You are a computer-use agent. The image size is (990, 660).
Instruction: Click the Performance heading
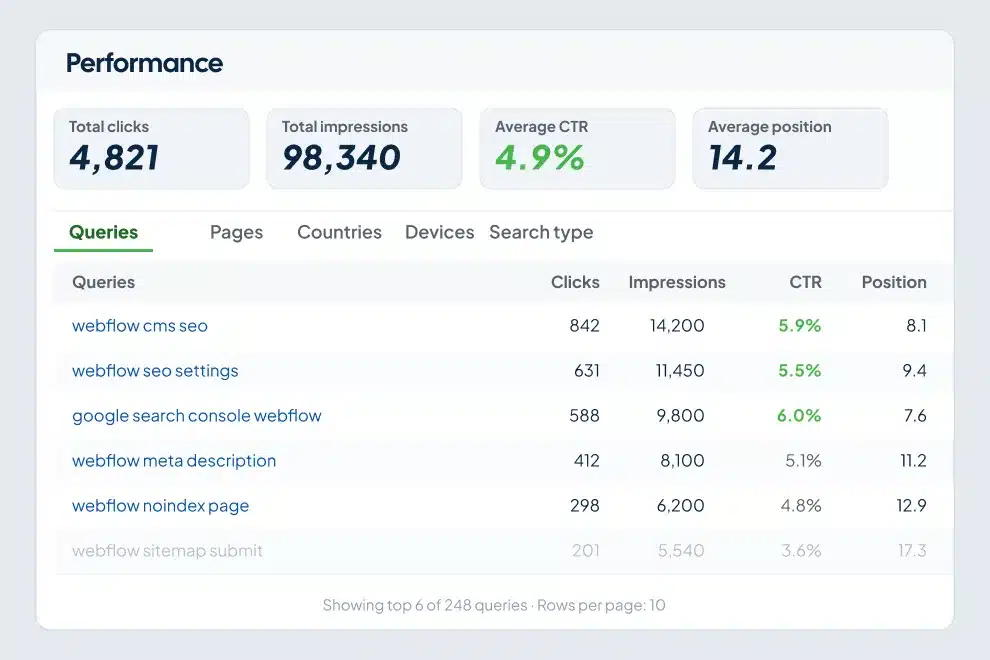click(145, 63)
